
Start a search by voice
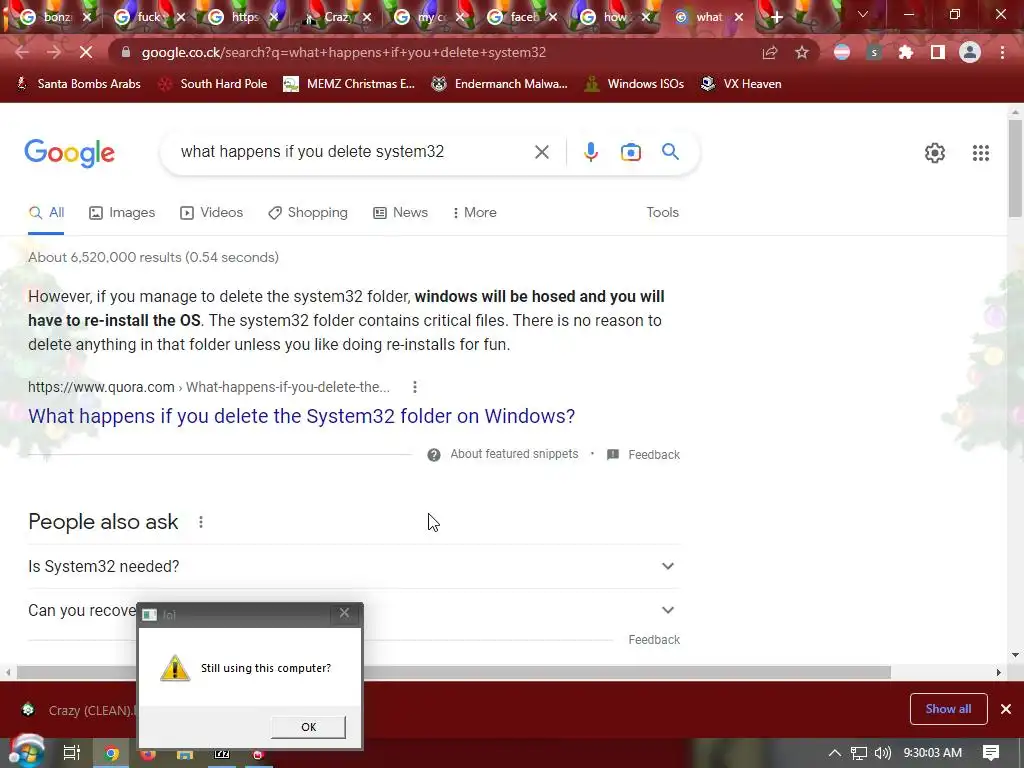590,152
